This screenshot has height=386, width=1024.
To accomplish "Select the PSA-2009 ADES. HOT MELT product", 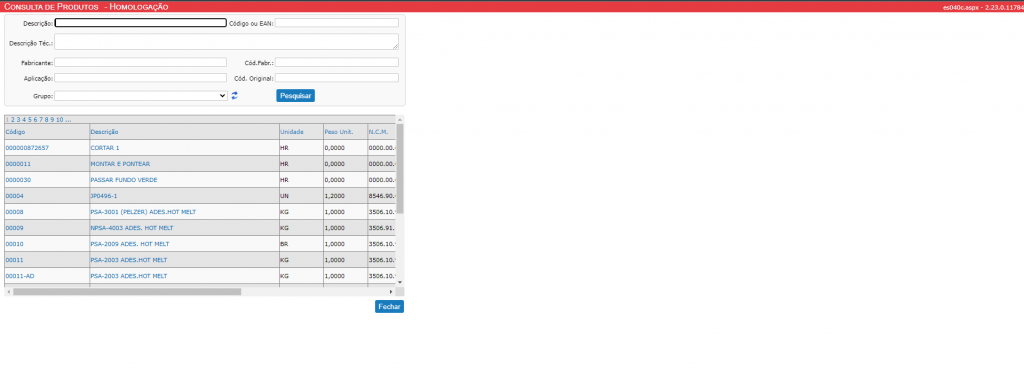I will 129,244.
